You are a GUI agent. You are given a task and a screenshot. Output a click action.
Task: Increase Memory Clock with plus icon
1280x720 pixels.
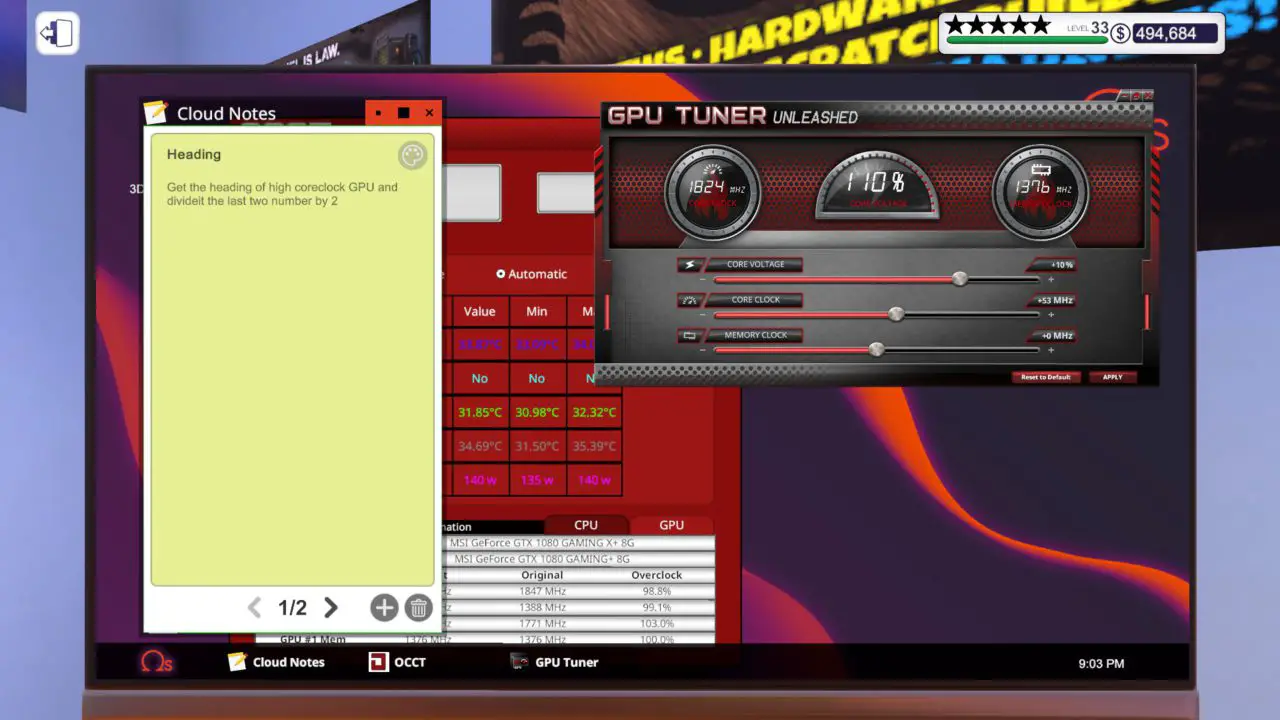click(1050, 350)
